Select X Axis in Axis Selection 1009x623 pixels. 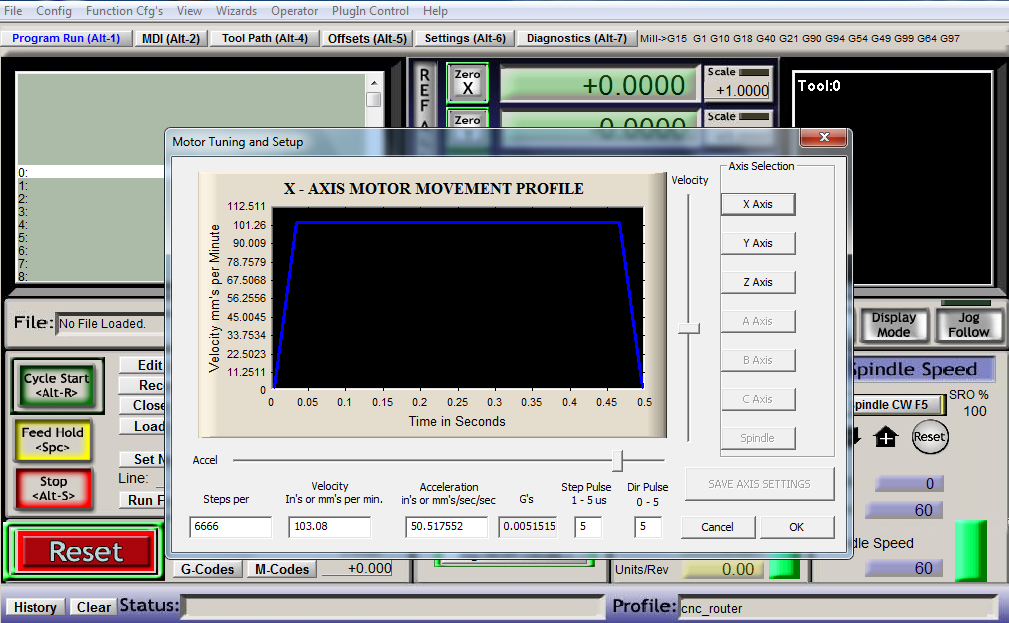tap(757, 204)
